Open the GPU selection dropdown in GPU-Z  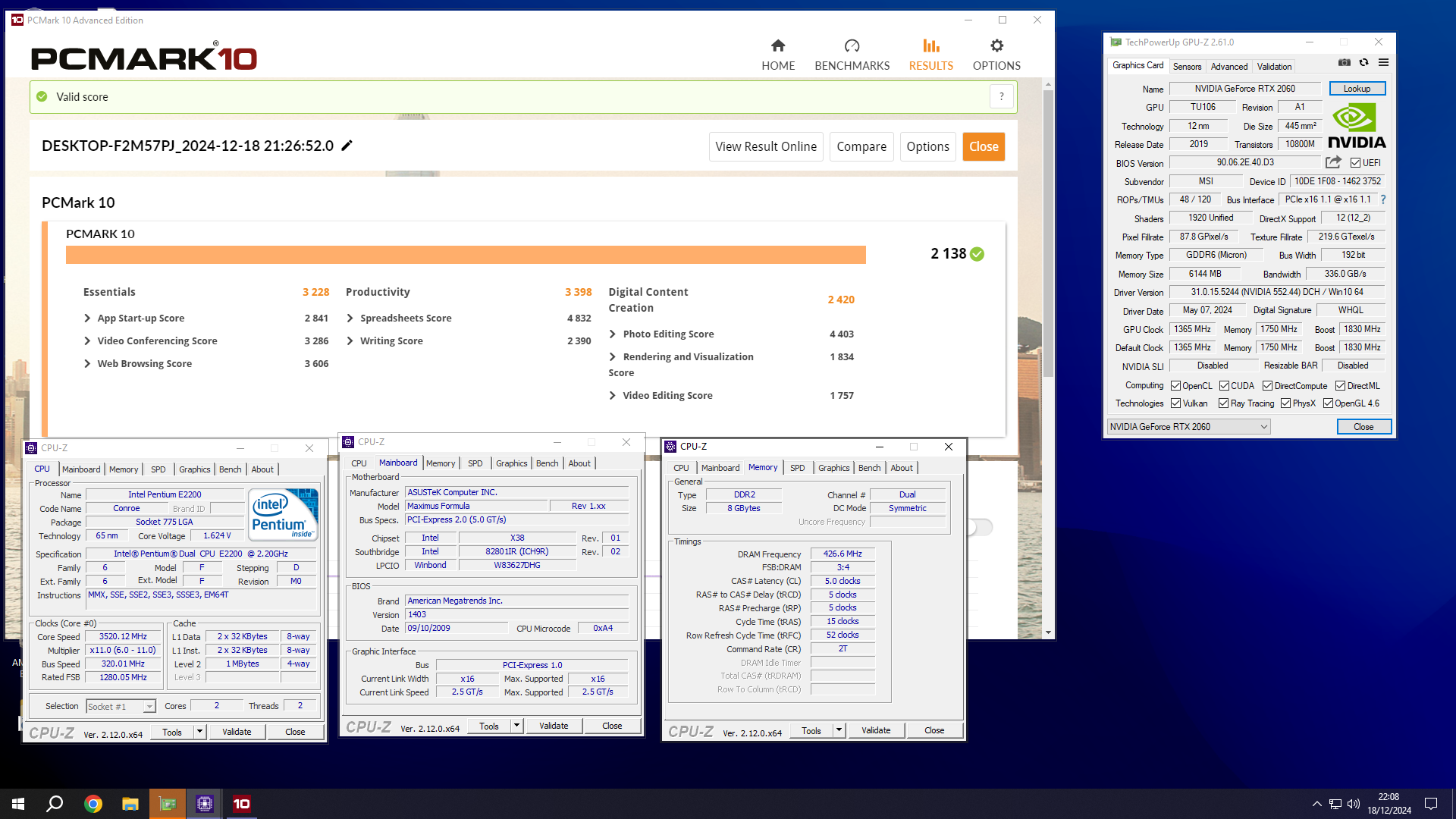(1188, 427)
